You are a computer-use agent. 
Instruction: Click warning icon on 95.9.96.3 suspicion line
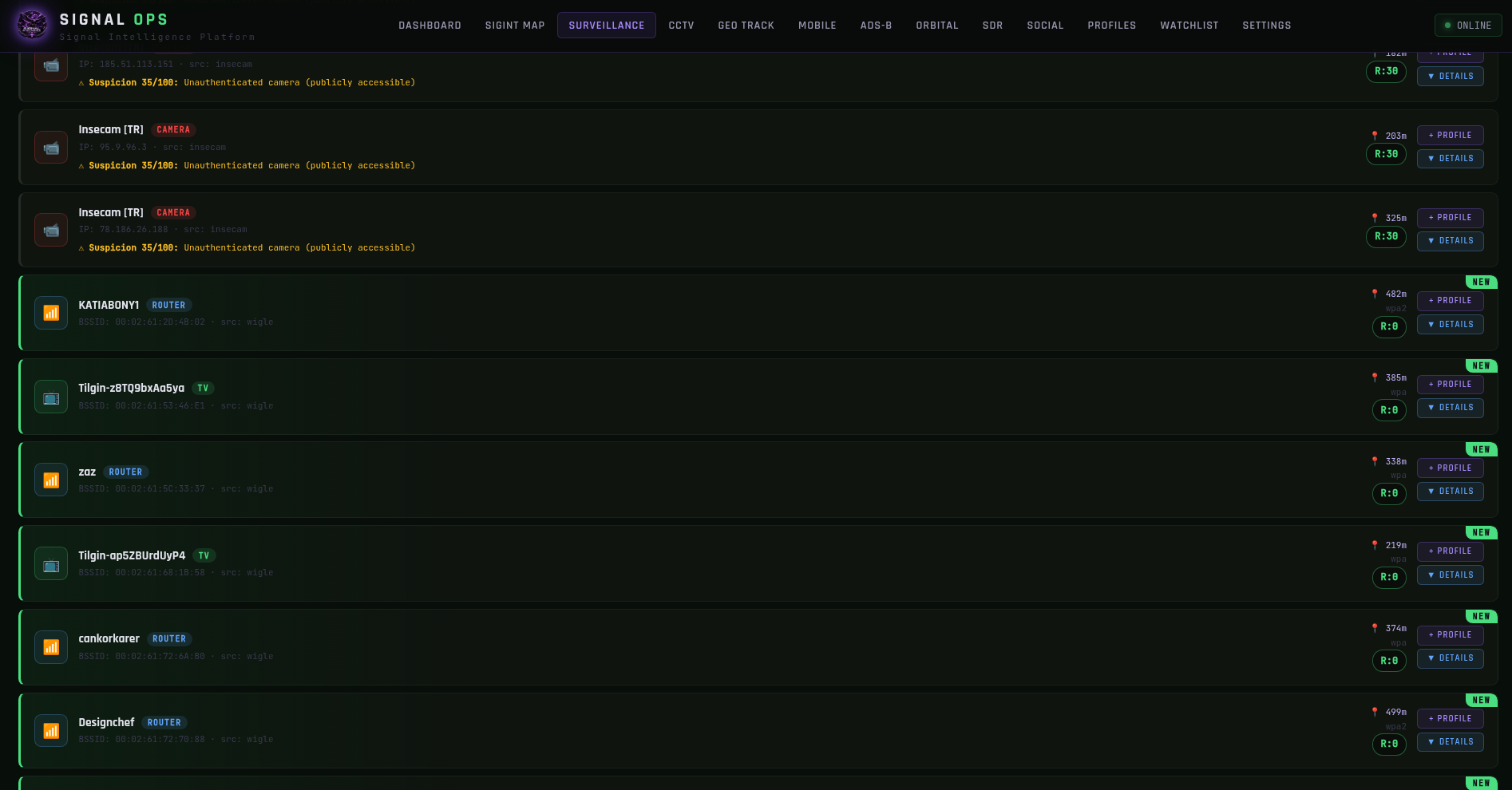(x=81, y=166)
